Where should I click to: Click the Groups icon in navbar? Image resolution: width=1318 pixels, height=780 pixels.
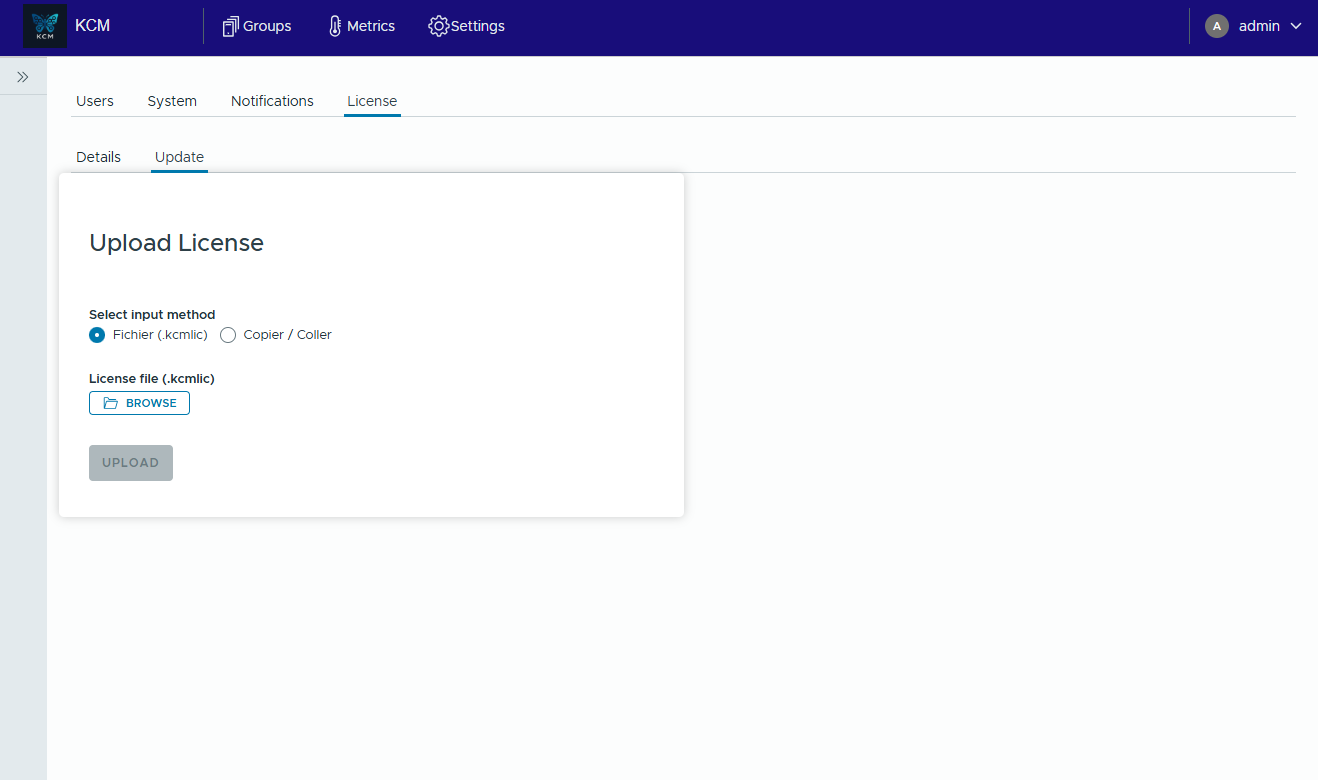tap(231, 27)
